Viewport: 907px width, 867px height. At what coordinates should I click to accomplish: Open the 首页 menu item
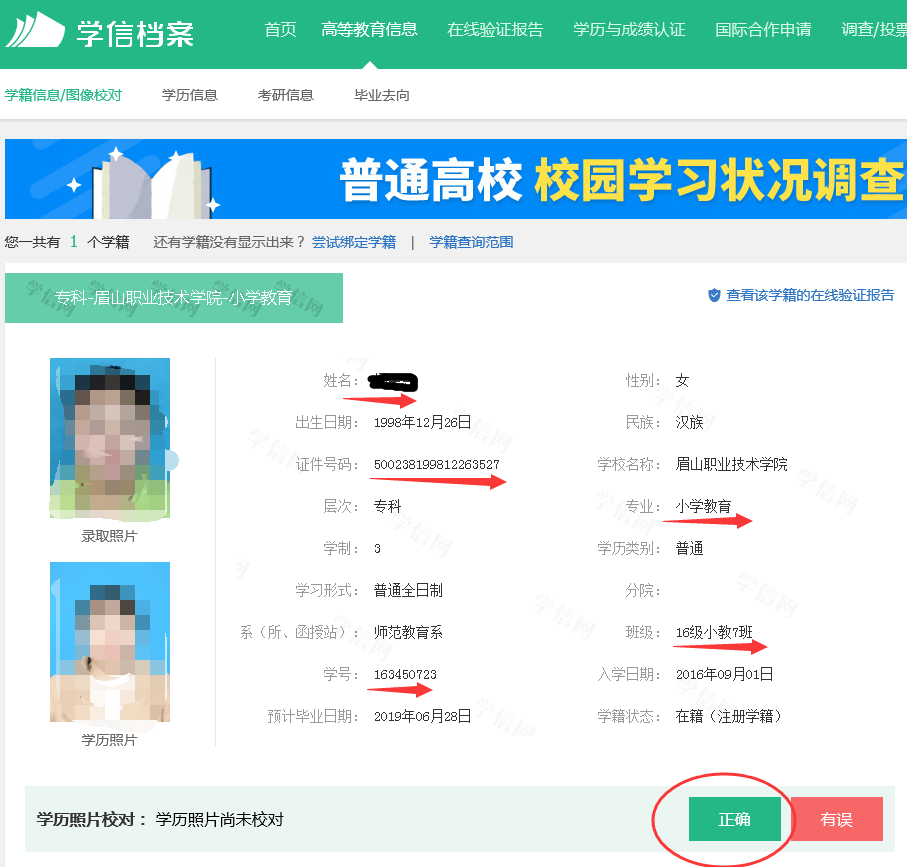coord(280,30)
